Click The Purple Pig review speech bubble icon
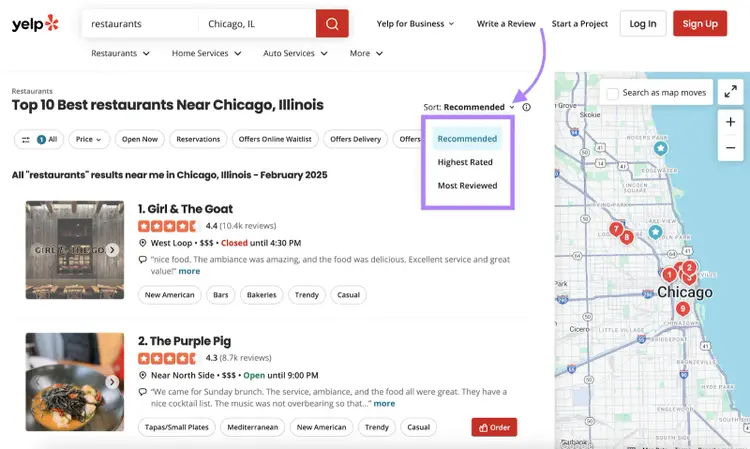 click(143, 392)
